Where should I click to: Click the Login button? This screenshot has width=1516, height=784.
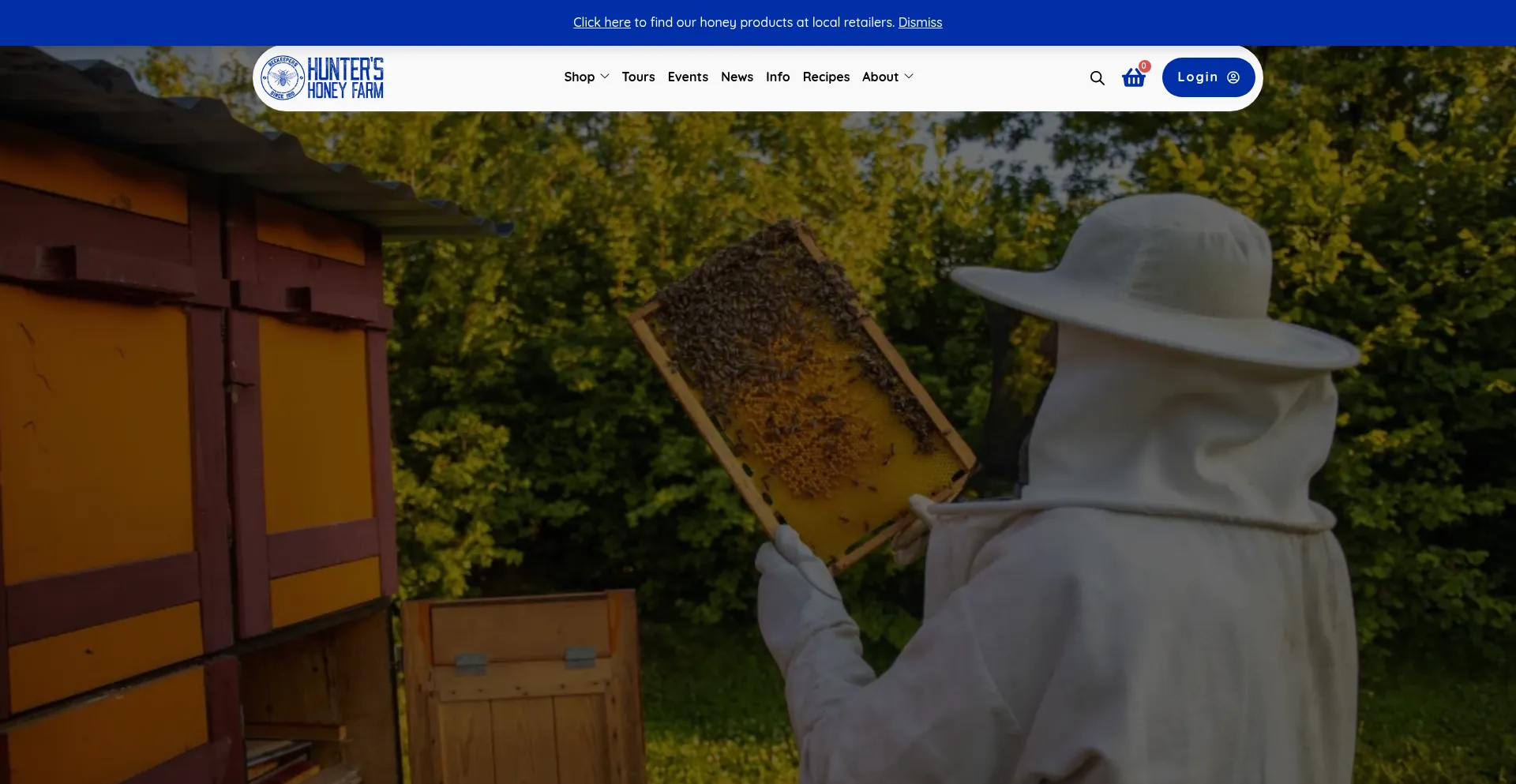(1207, 77)
